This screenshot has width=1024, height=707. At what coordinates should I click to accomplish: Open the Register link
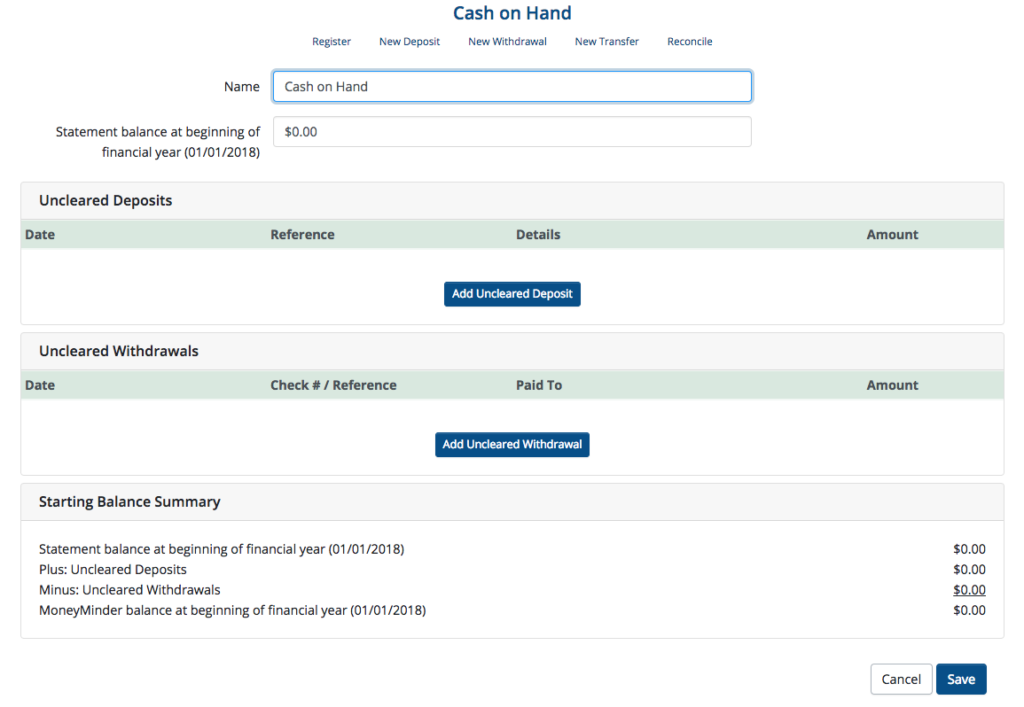(331, 42)
